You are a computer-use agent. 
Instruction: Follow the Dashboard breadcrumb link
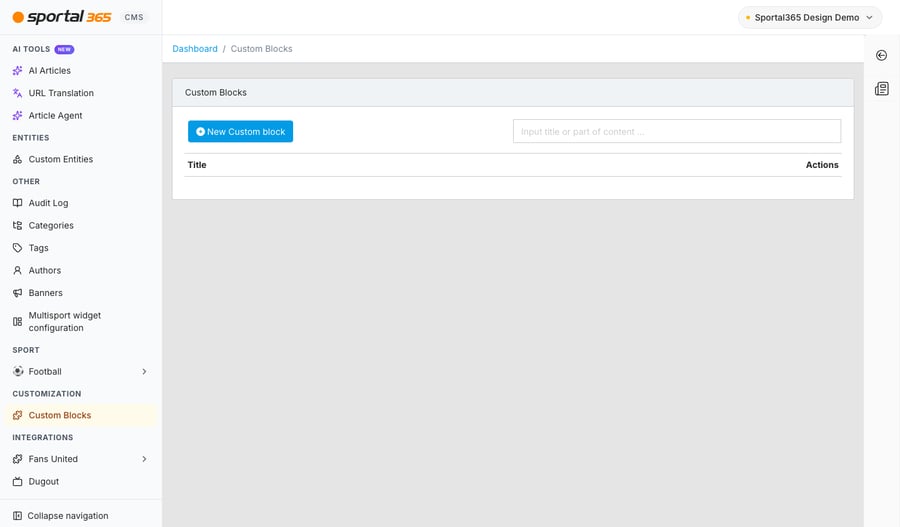point(195,49)
